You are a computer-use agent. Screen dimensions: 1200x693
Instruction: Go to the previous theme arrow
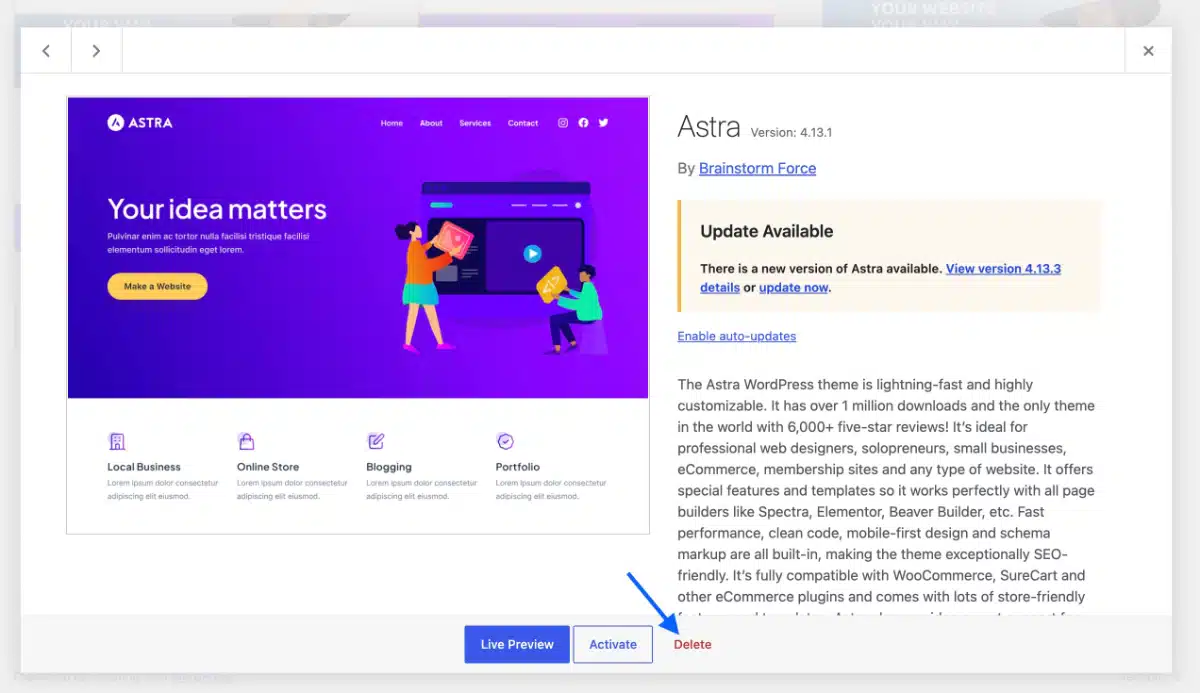(46, 50)
